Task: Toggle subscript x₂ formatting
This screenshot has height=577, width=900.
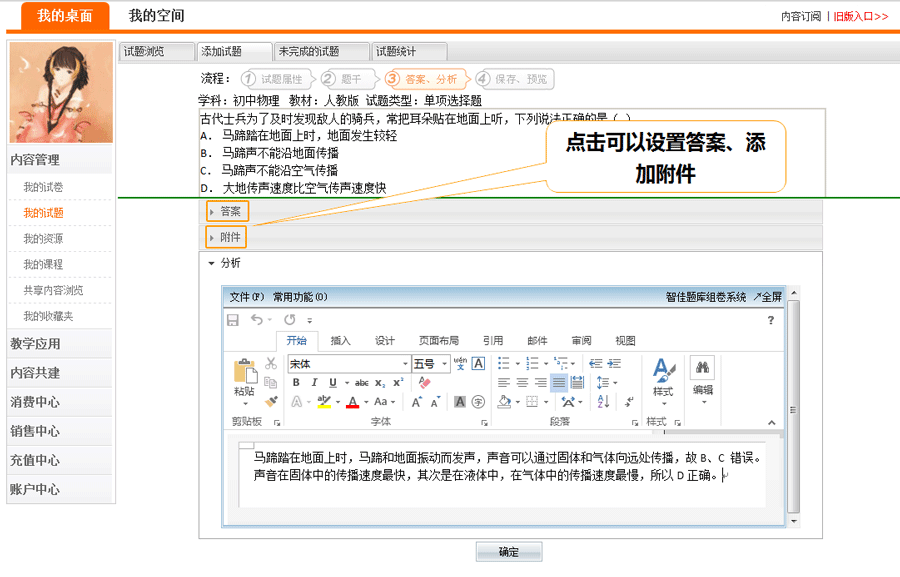Action: (x=381, y=383)
